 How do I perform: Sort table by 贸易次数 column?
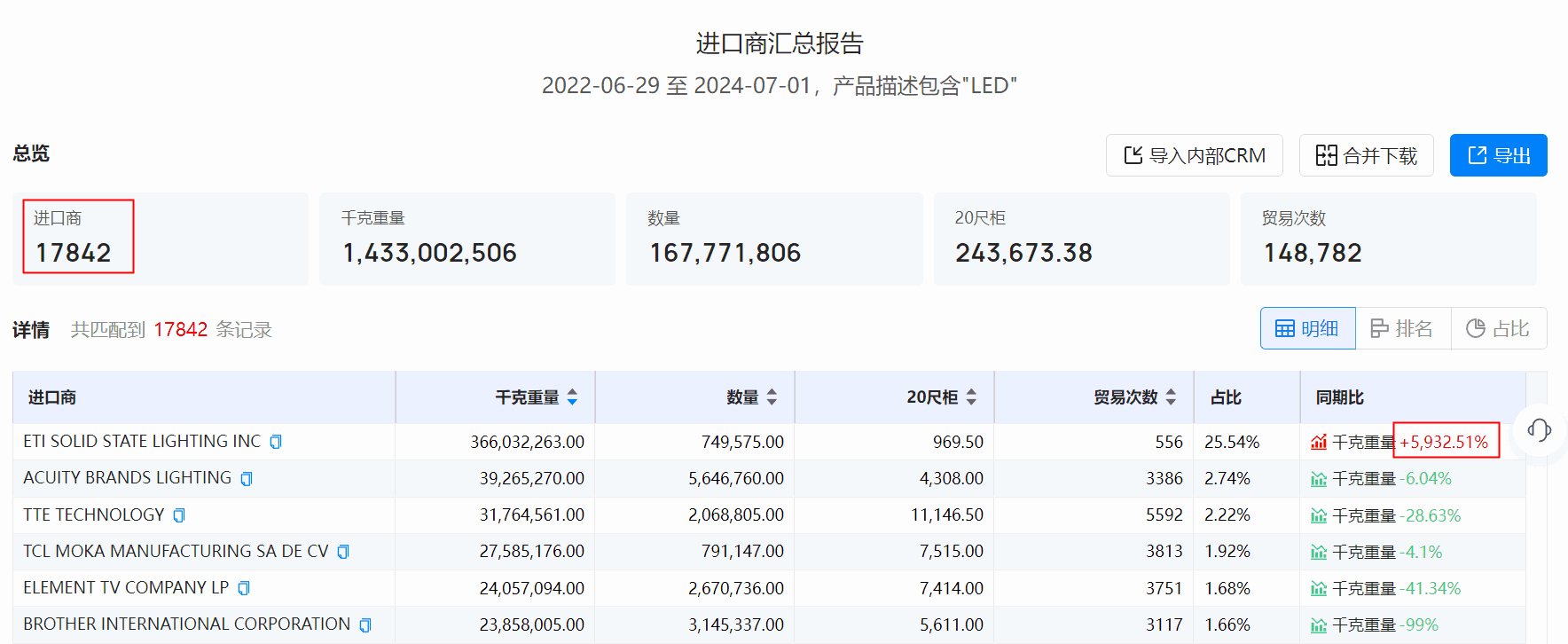click(1171, 397)
